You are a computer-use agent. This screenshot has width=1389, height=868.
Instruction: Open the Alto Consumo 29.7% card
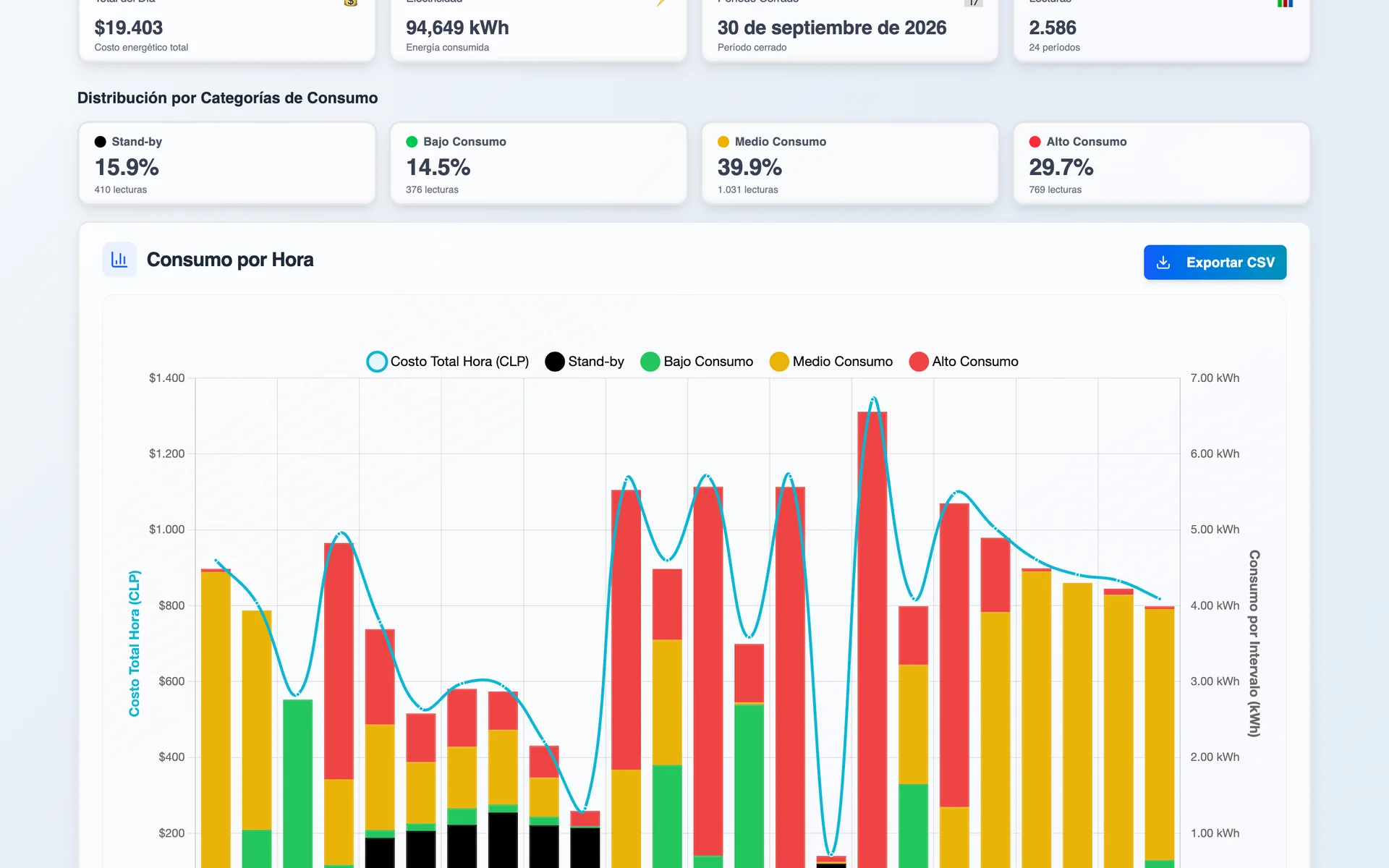click(x=1162, y=163)
